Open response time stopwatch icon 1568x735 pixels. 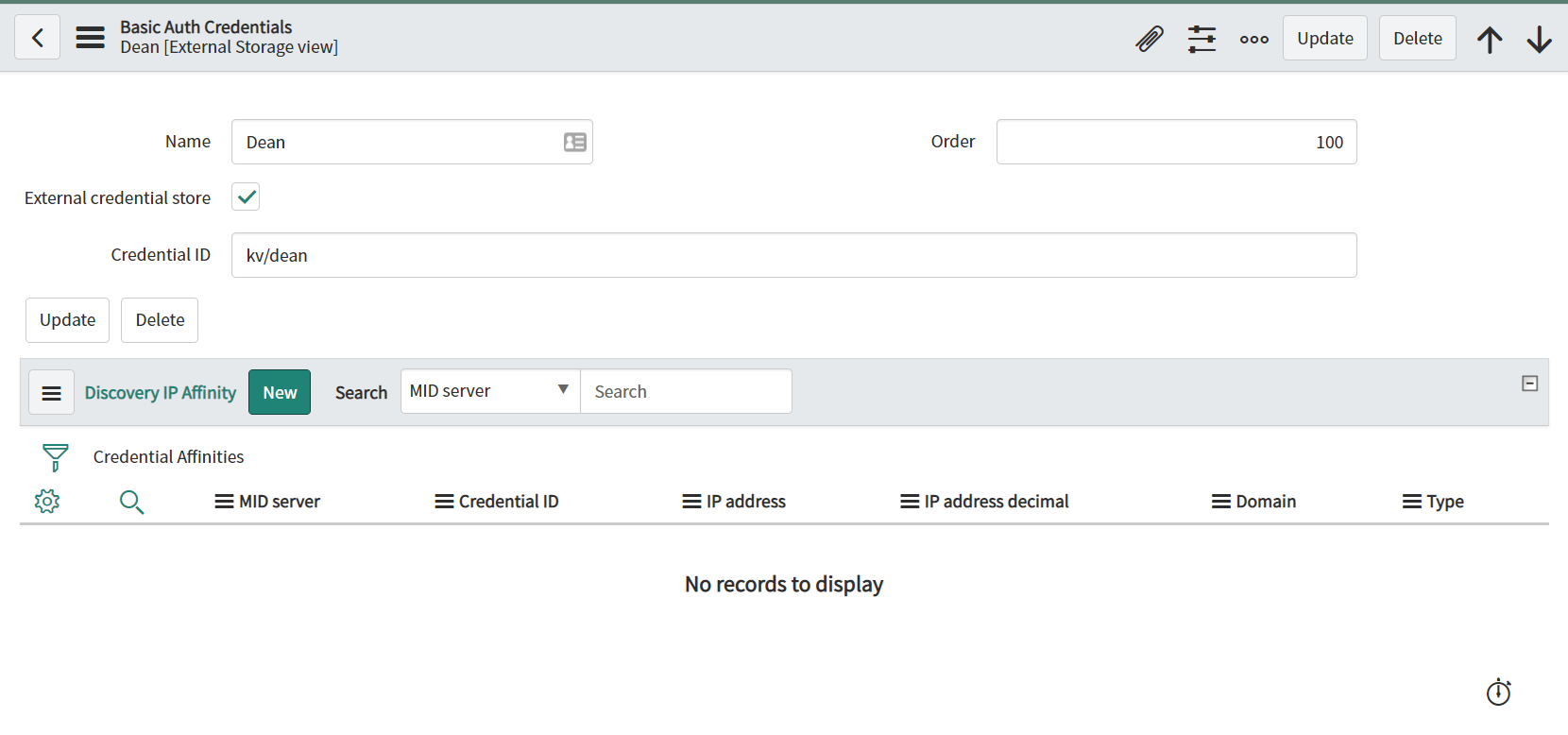point(1498,692)
